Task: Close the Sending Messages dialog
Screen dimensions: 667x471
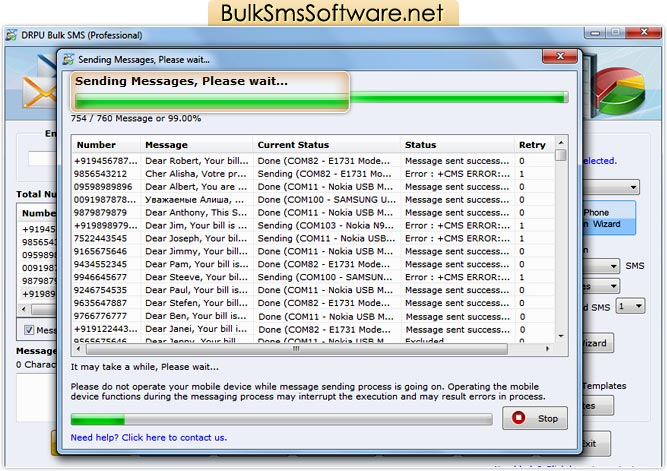Action: coord(560,56)
